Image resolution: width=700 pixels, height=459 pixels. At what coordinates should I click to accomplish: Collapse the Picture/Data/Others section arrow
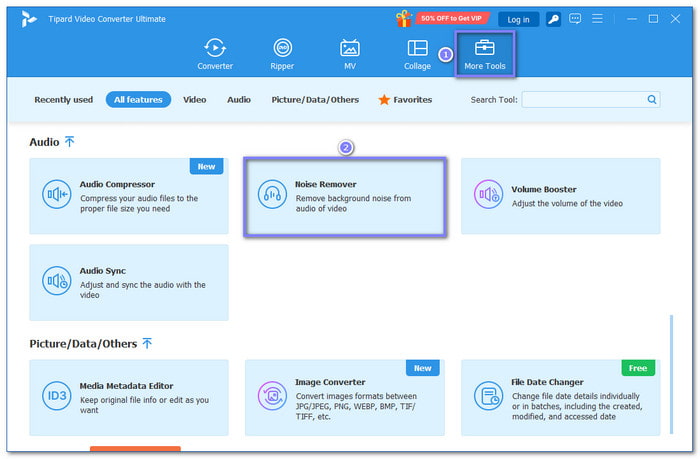click(x=147, y=343)
